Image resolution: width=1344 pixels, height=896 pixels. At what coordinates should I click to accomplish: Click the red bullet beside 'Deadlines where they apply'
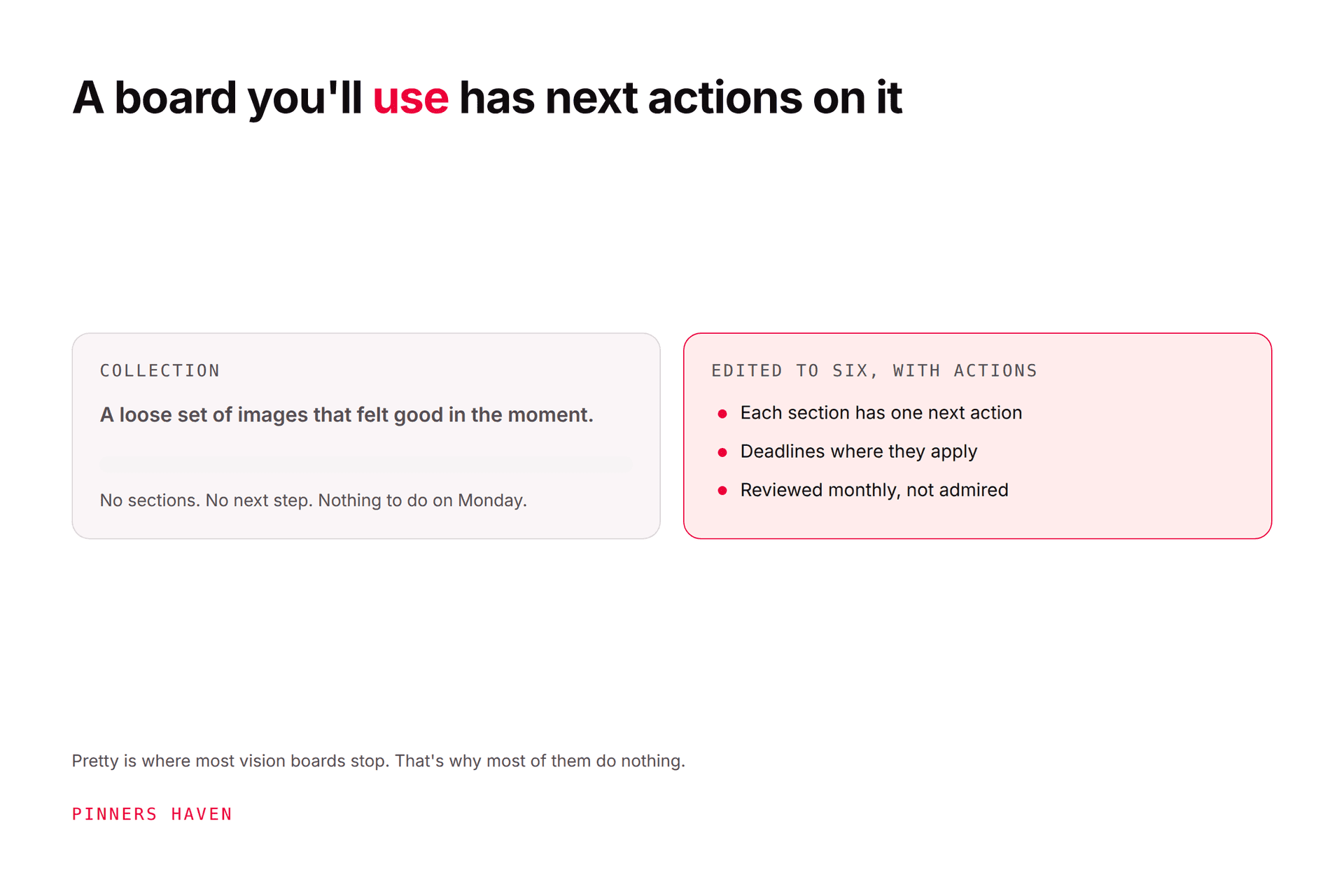722,452
